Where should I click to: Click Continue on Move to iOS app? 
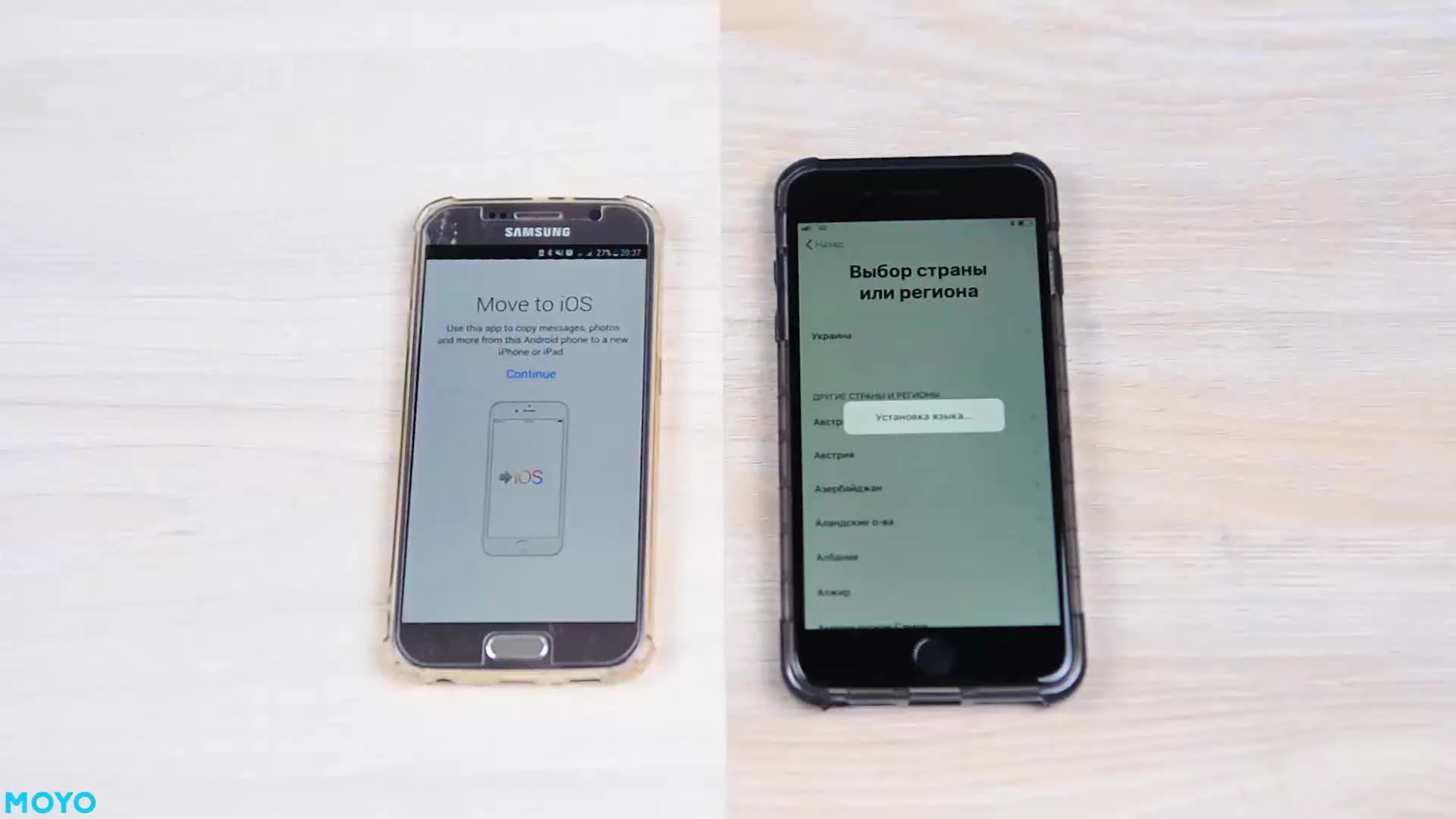coord(530,373)
